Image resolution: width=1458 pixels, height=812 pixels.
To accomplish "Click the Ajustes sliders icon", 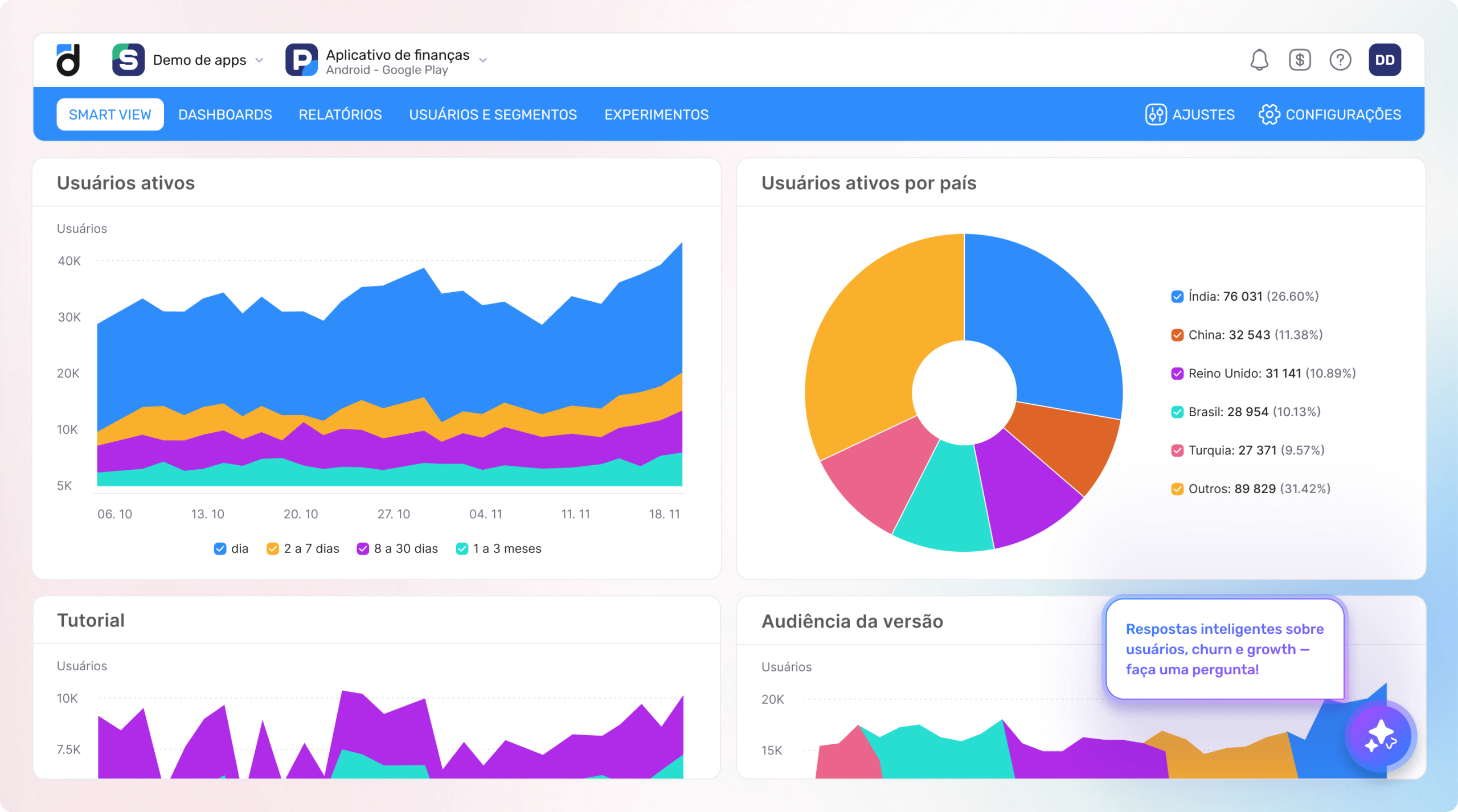I will [1156, 114].
